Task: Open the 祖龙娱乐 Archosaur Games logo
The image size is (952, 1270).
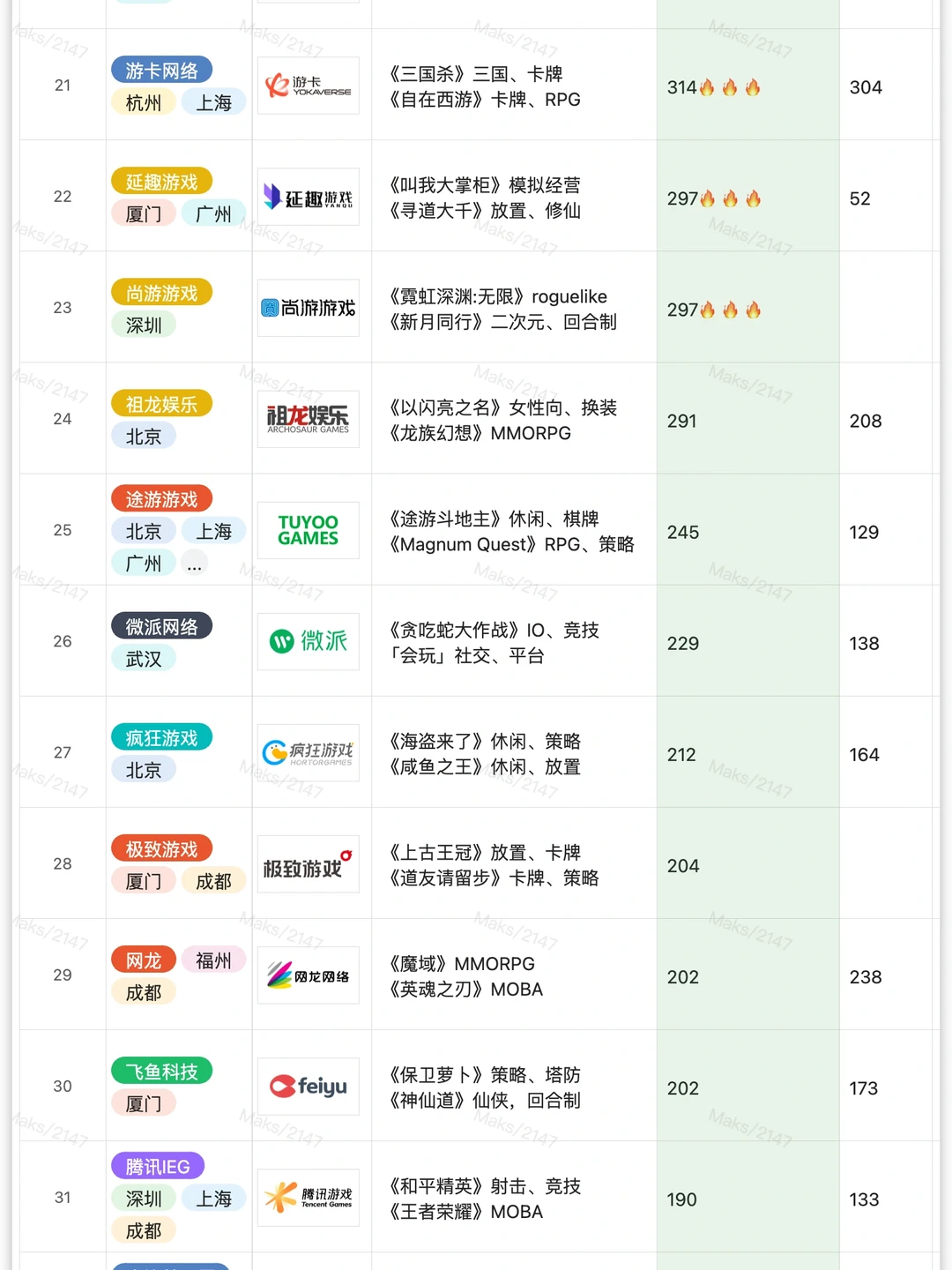Action: (309, 419)
